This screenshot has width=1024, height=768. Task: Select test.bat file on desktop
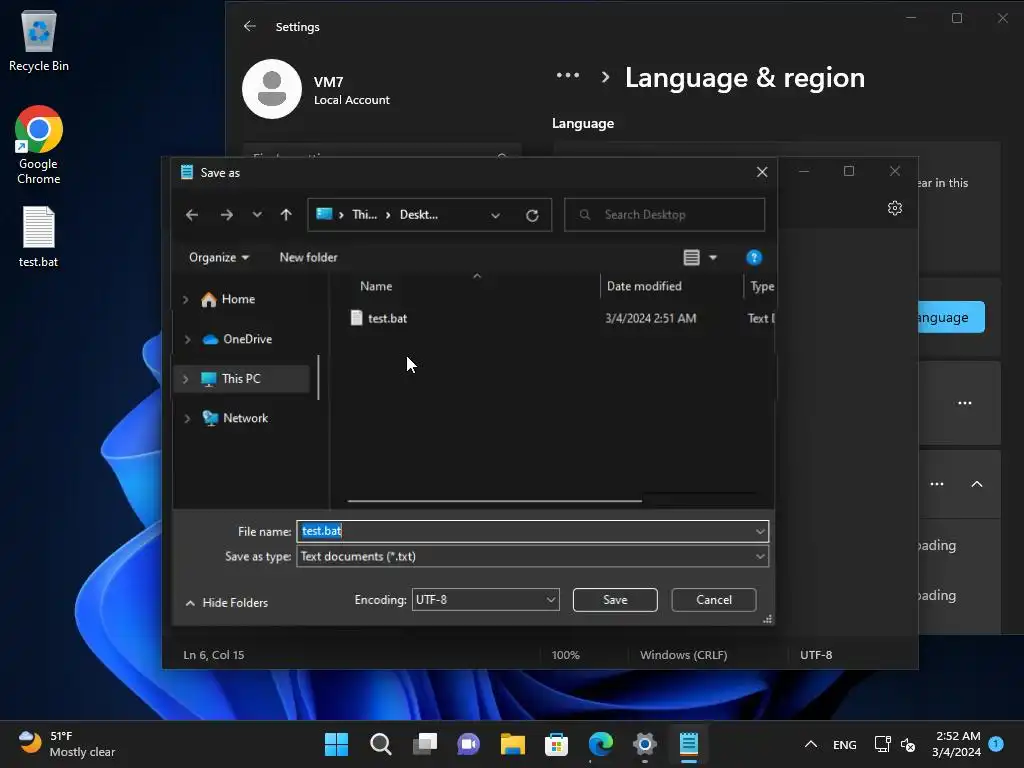click(39, 236)
